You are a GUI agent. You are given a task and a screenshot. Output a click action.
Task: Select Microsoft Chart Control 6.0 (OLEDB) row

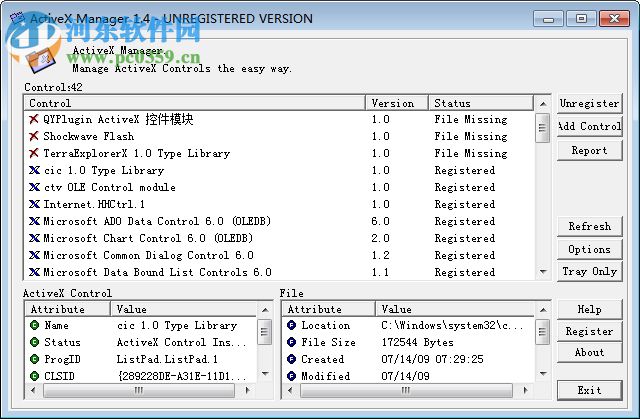[279, 238]
